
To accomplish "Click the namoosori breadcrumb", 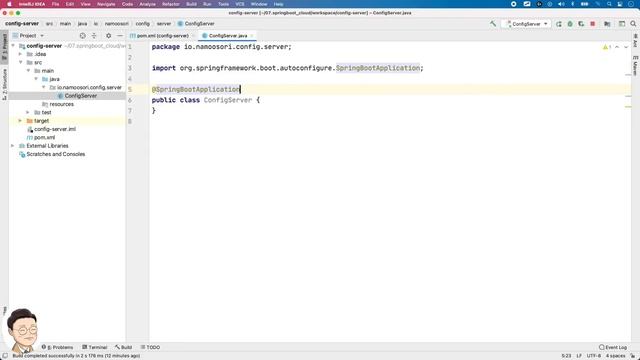I will (116, 24).
